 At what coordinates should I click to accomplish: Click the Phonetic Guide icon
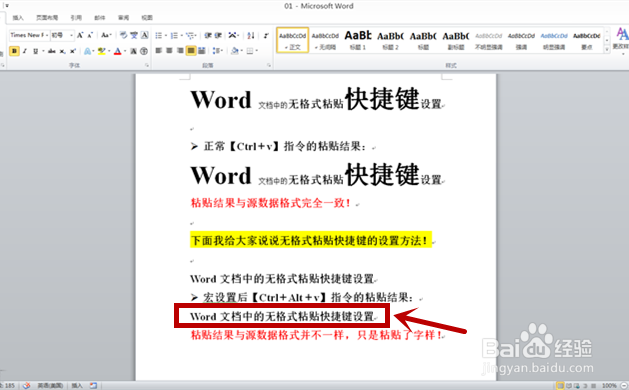coord(134,35)
